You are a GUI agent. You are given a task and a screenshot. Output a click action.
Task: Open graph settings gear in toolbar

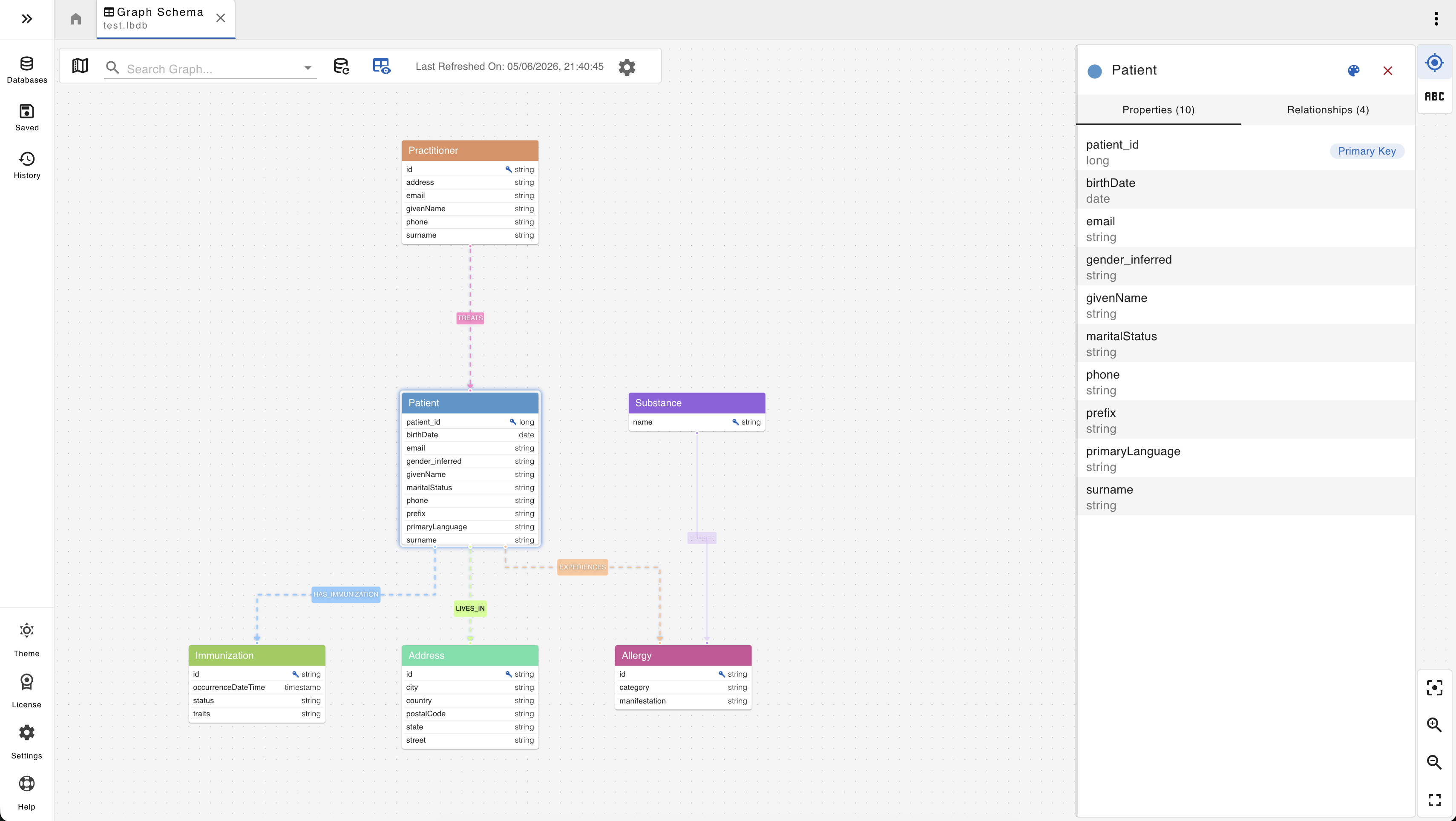tap(627, 67)
